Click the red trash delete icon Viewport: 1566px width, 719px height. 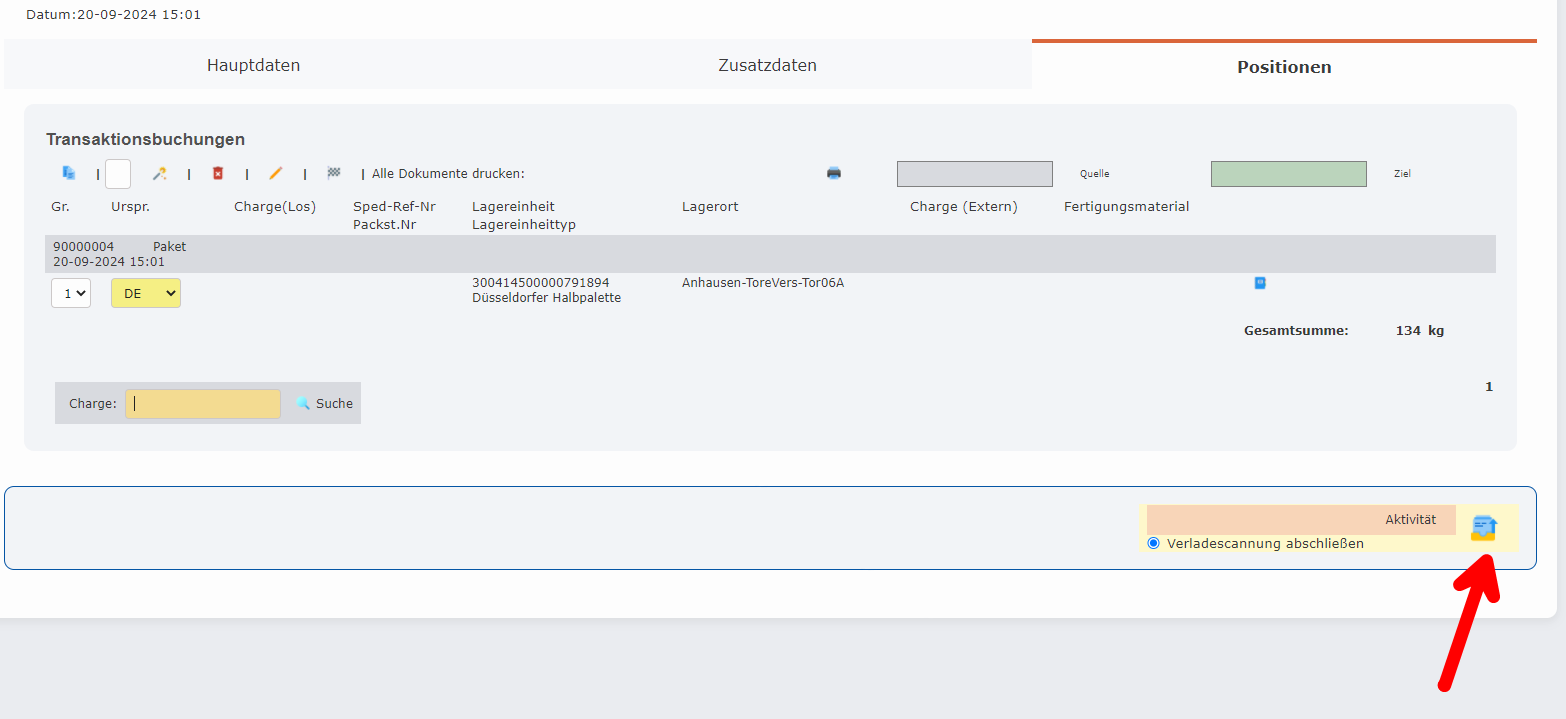pyautogui.click(x=218, y=173)
